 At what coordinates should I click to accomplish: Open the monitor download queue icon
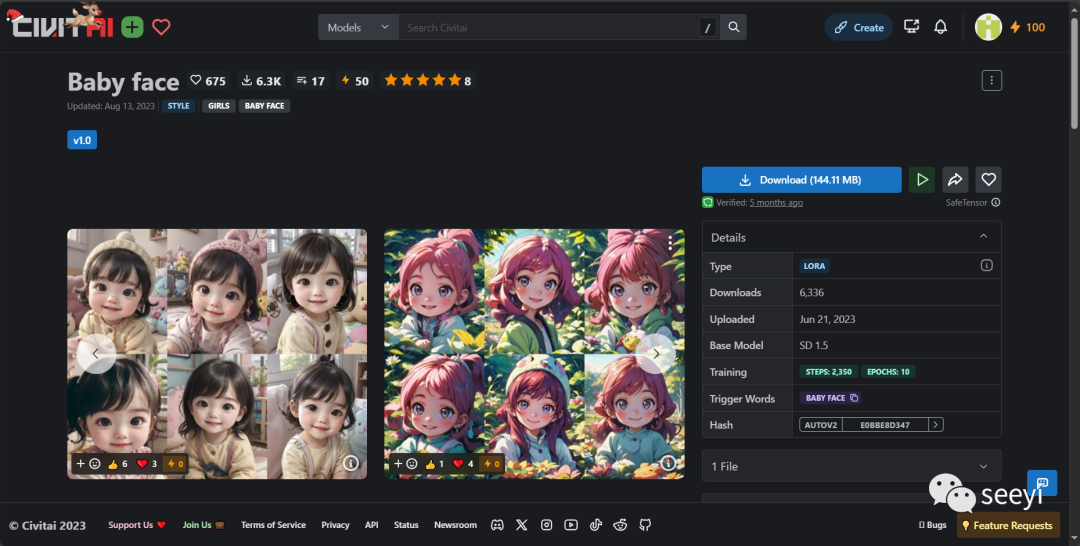911,27
